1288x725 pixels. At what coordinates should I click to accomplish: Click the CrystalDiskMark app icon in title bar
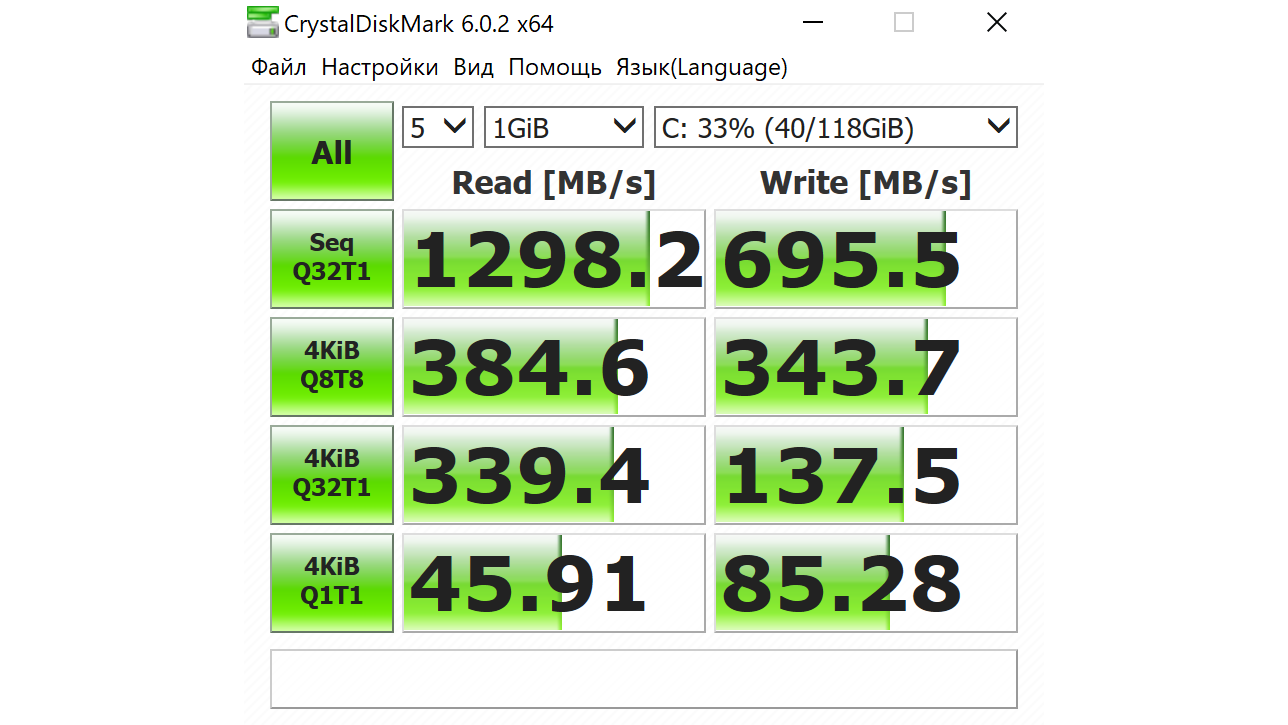[x=263, y=22]
